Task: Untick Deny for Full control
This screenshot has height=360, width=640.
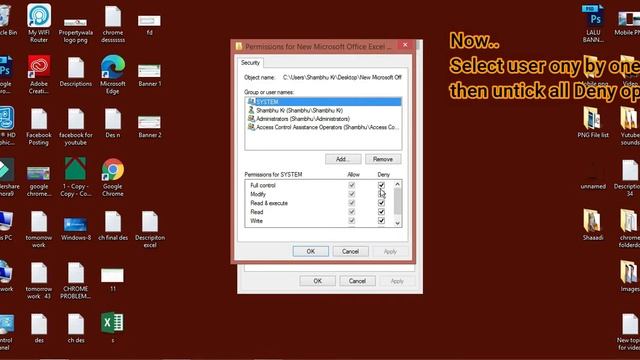Action: (381, 185)
